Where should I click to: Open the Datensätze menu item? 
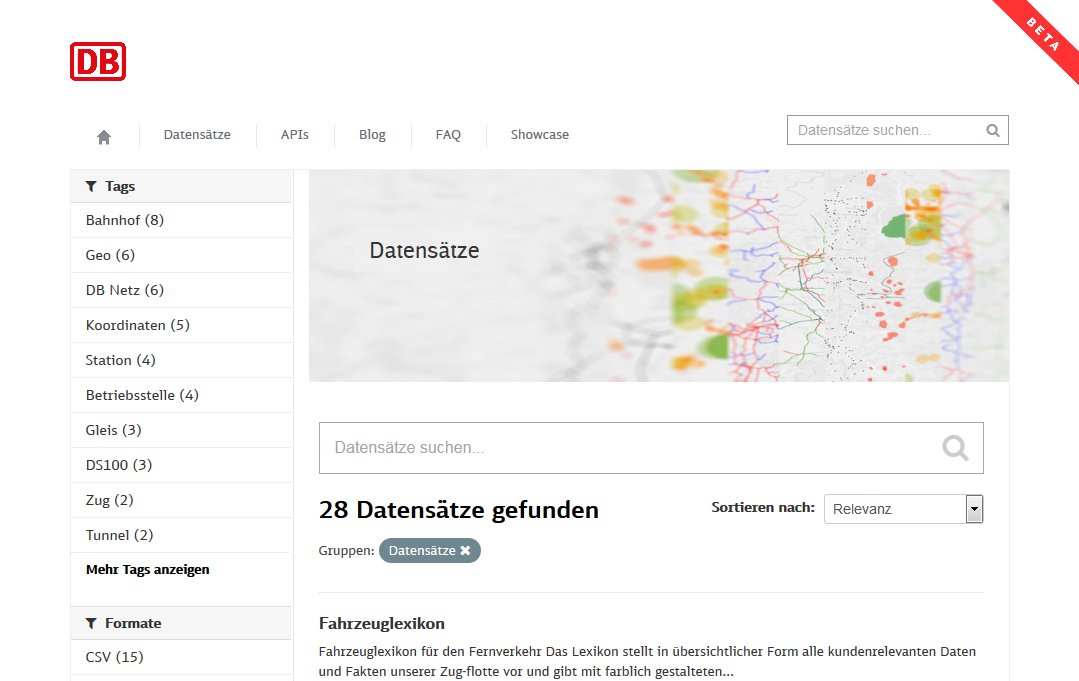coord(197,135)
